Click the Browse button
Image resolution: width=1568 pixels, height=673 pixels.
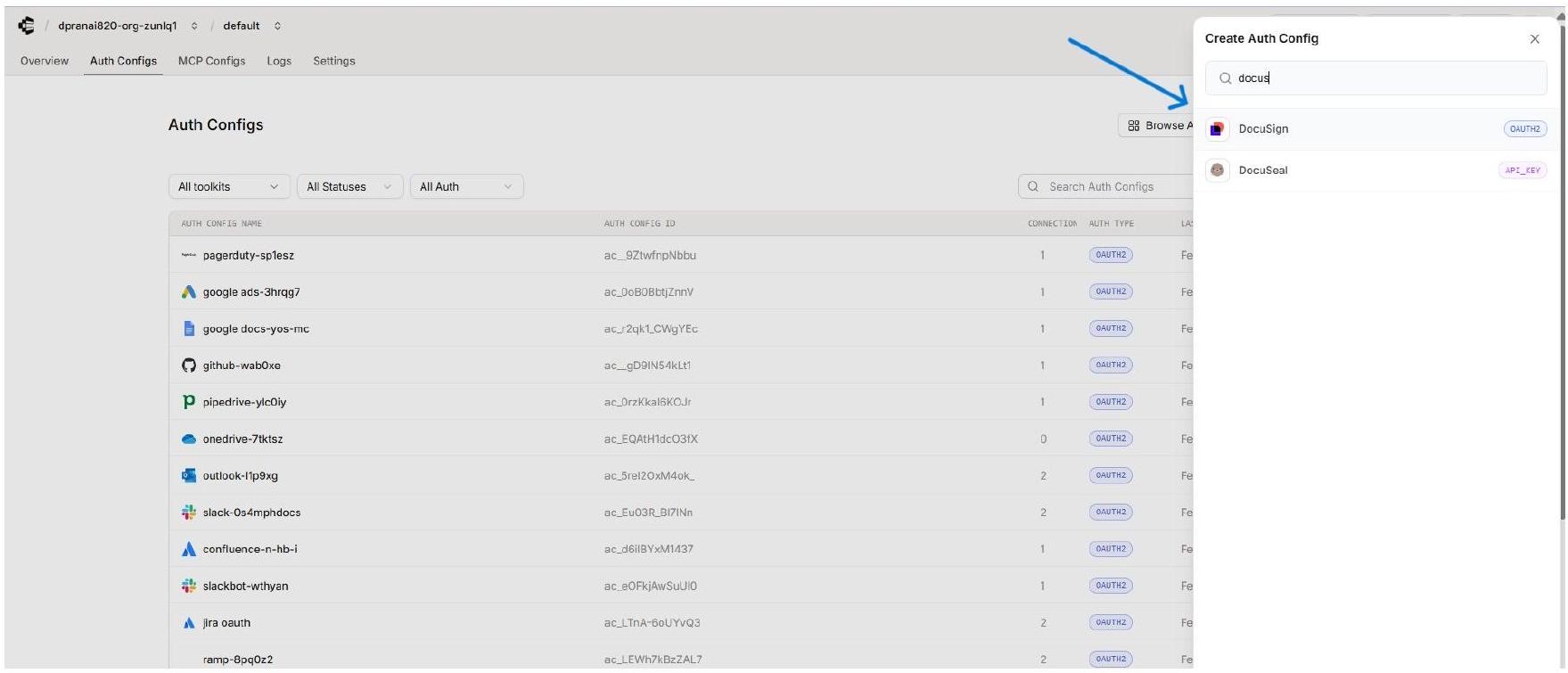(1156, 126)
